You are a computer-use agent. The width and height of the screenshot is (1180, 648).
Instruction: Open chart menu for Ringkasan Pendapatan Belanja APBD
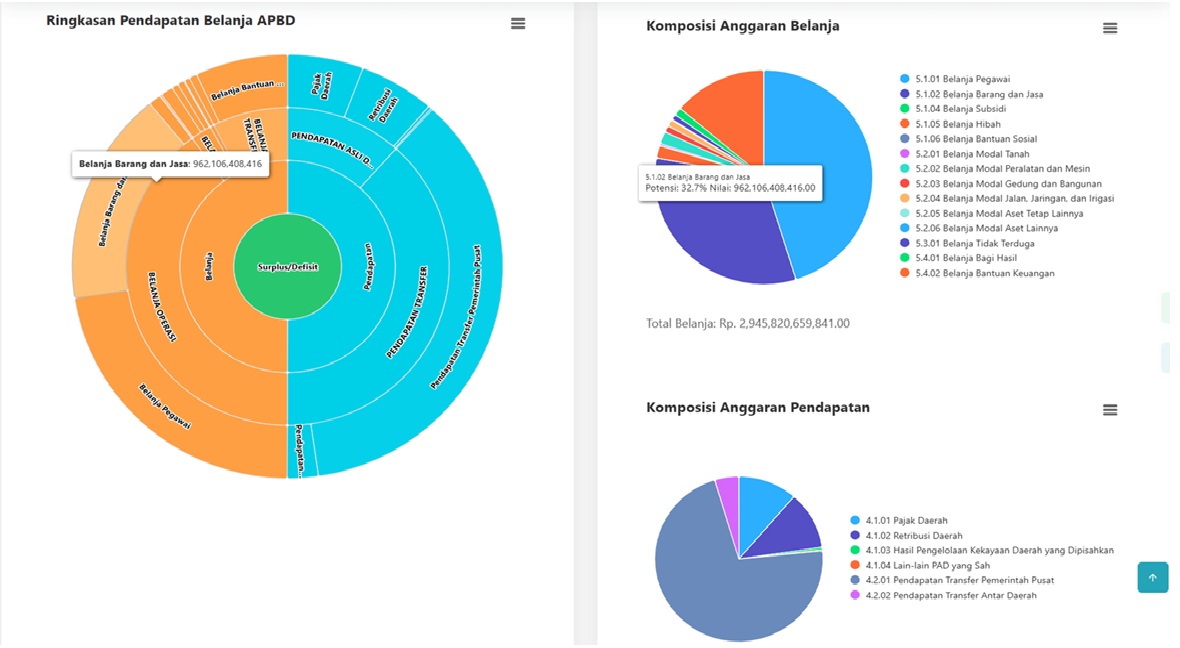pyautogui.click(x=518, y=24)
